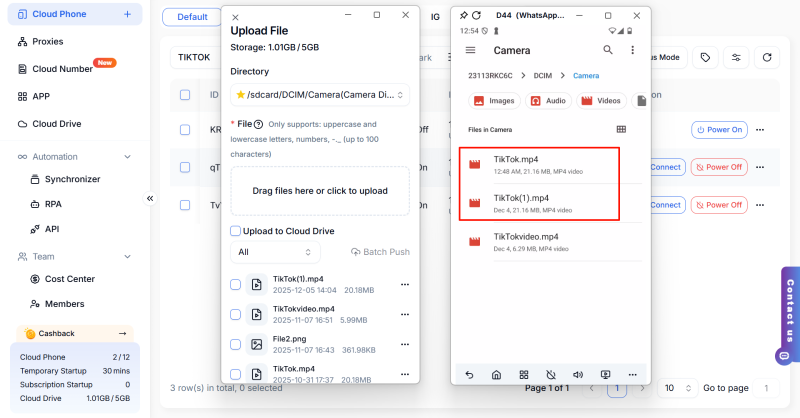Click the tag icon next to Mode button
The image size is (800, 418).
[x=705, y=58]
